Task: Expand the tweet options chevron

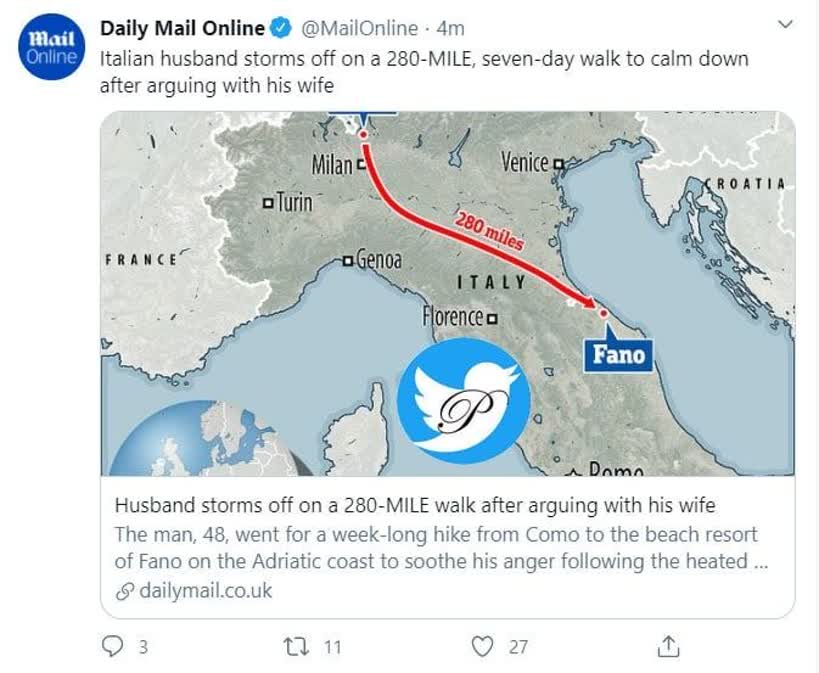Action: tap(786, 25)
